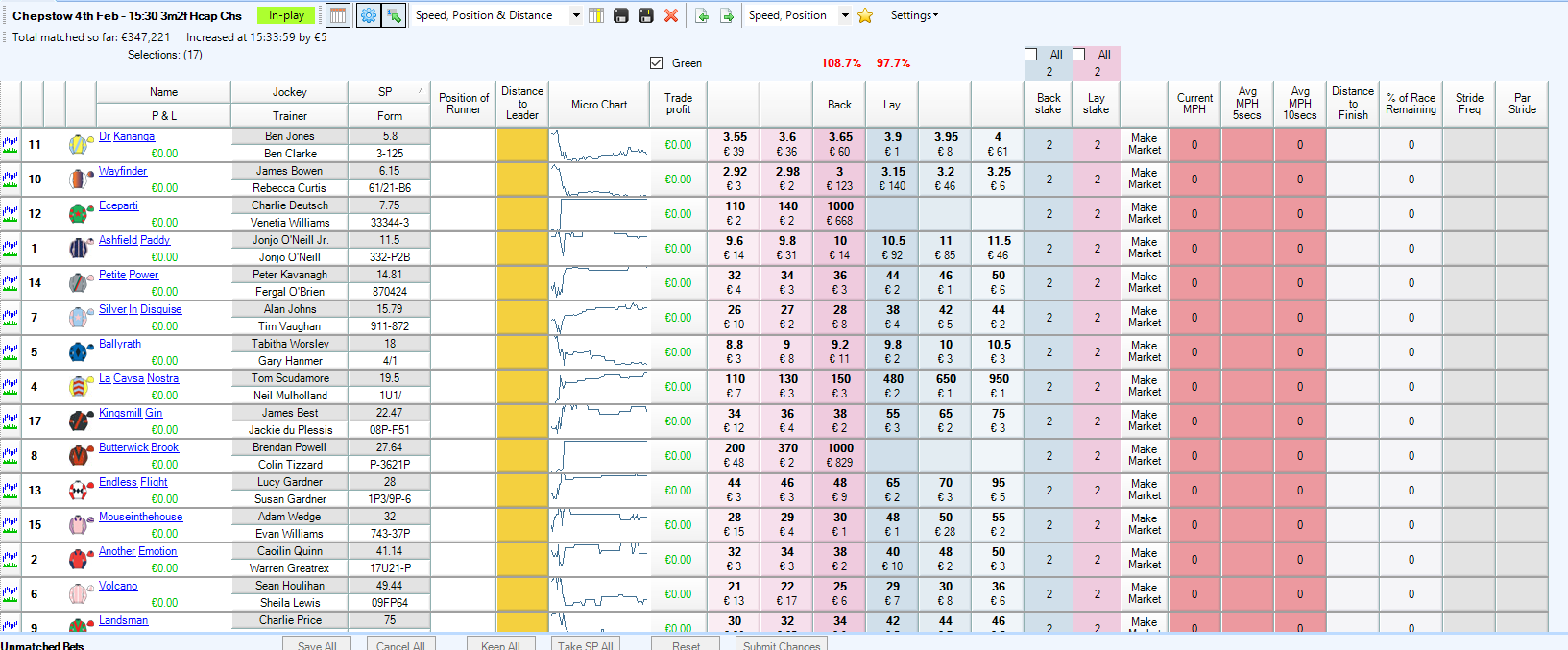Click the In-play status button
Screen dimensions: 1568x650
(x=286, y=15)
